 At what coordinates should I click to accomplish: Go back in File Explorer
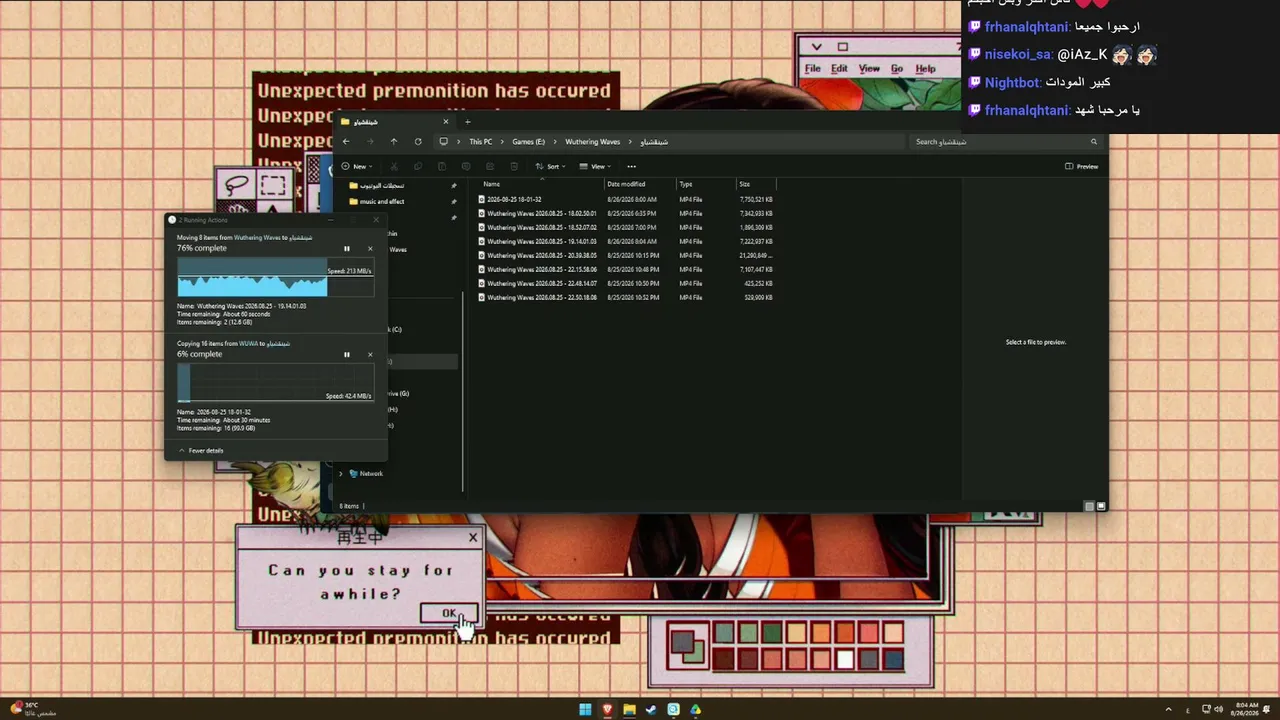coord(346,142)
